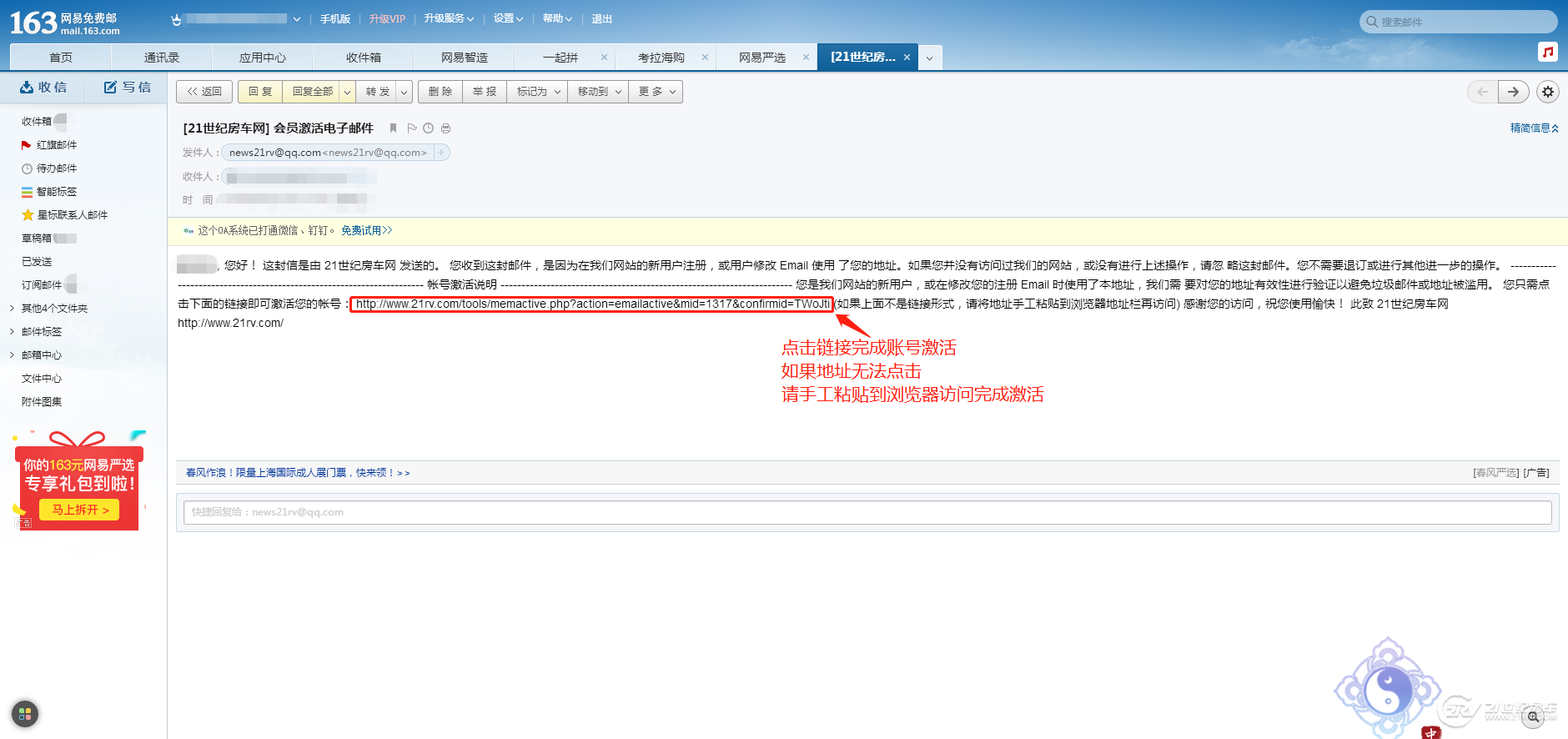The height and width of the screenshot is (739, 1568).
Task: Switch to the 一起拼 tab
Action: [560, 58]
